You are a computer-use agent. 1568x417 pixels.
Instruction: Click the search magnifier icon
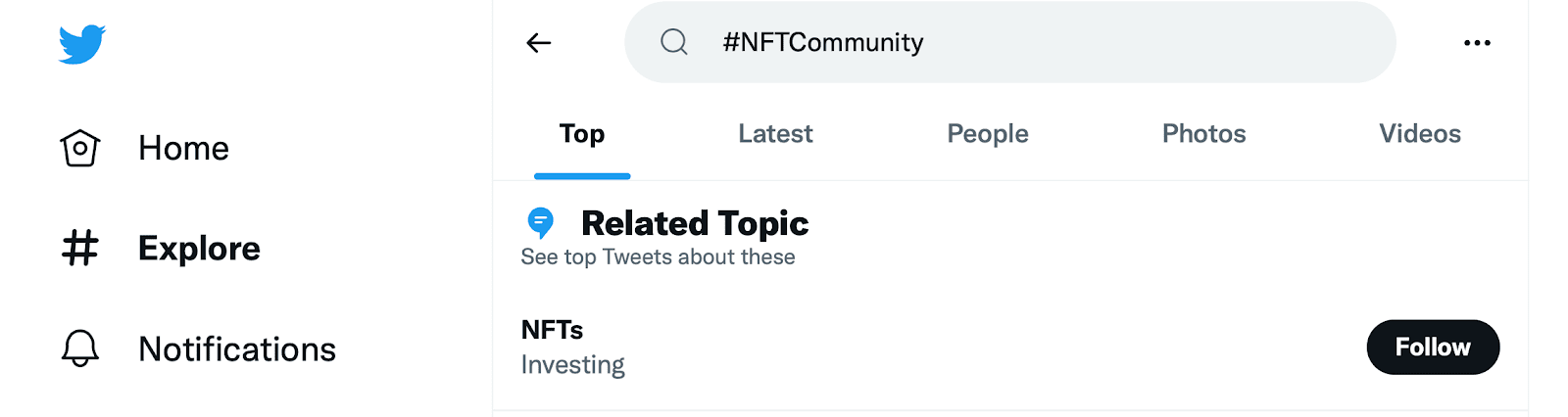pos(674,42)
